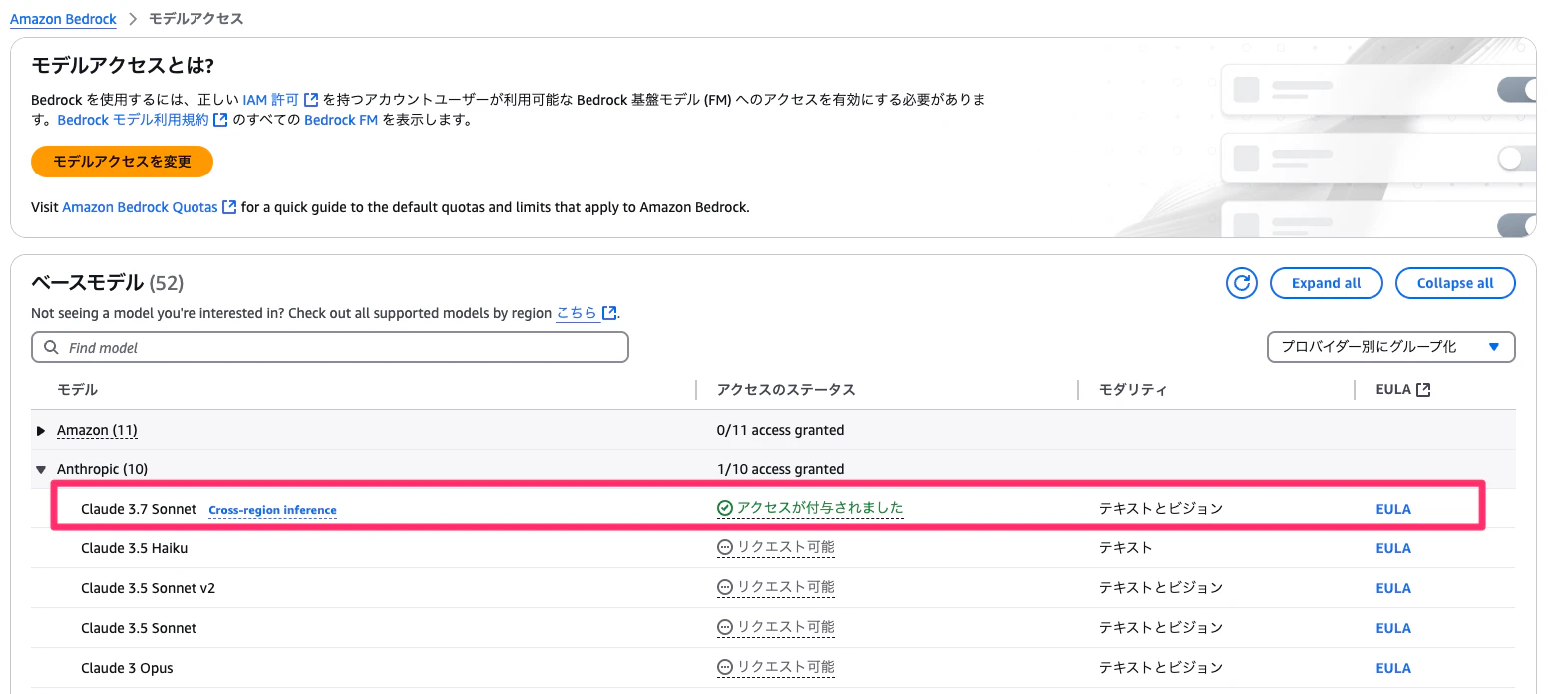The width and height of the screenshot is (1568, 694).
Task: Click the モダリティ column header
Action: [x=1133, y=390]
